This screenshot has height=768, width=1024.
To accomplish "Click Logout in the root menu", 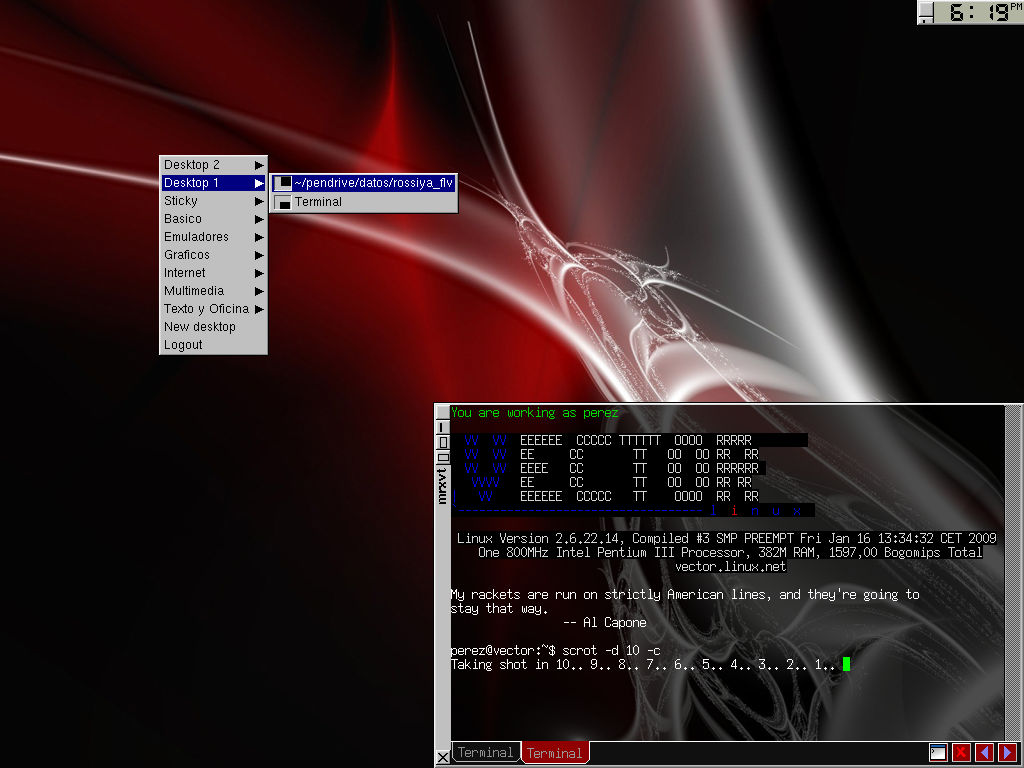I will (x=184, y=345).
